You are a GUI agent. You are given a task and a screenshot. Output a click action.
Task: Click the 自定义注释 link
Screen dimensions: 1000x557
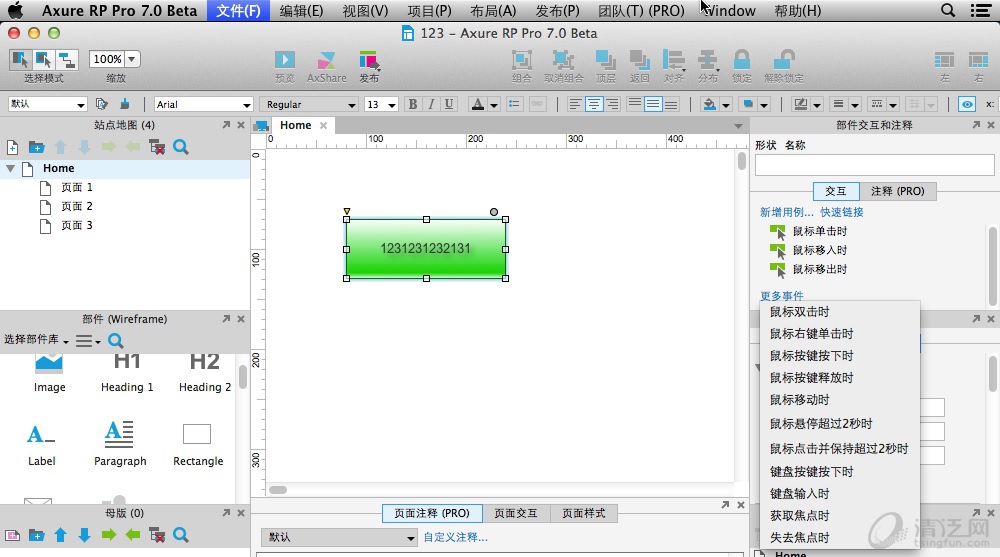click(x=455, y=537)
